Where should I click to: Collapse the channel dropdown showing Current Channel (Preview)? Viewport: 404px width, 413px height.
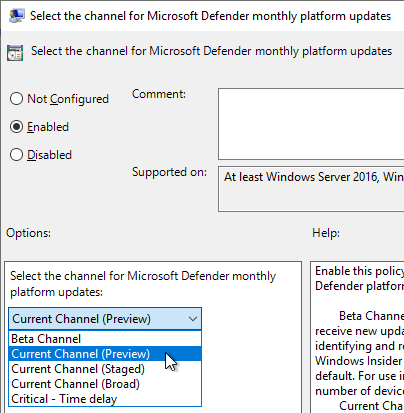(105, 319)
